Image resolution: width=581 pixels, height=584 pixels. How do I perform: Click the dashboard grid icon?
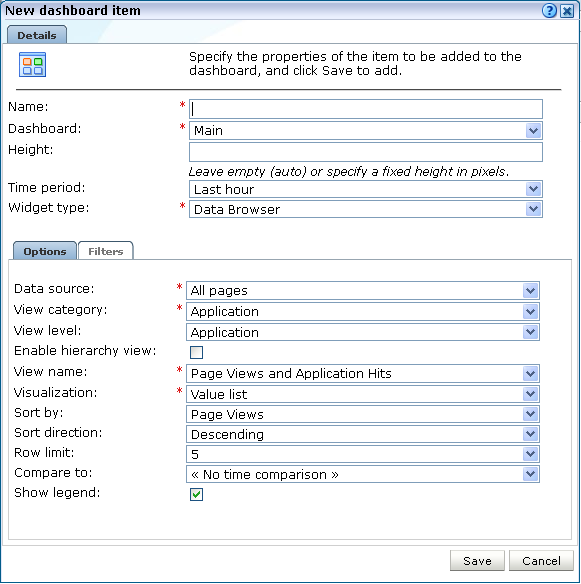point(32,64)
